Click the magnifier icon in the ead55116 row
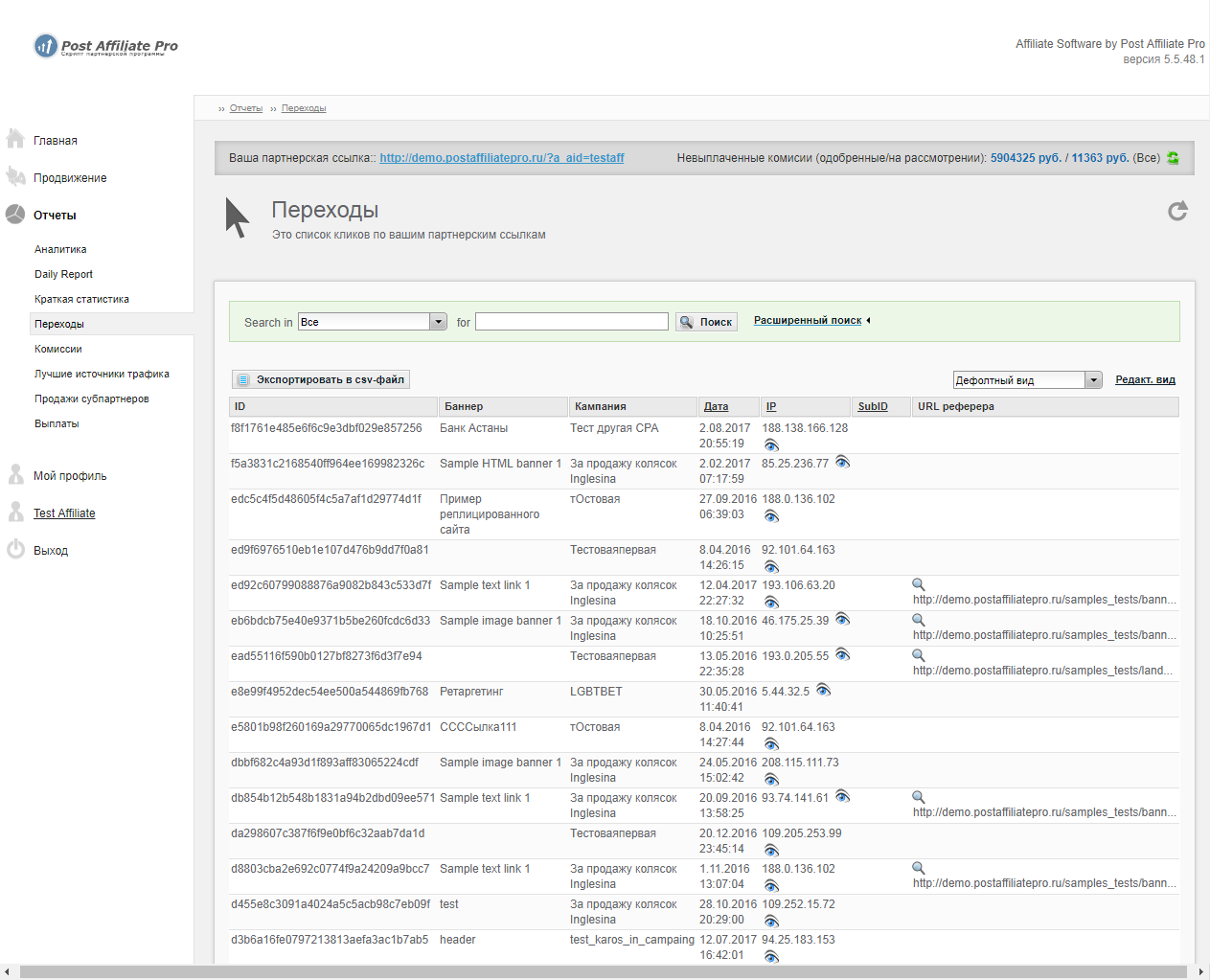This screenshot has width=1210, height=980. click(918, 655)
